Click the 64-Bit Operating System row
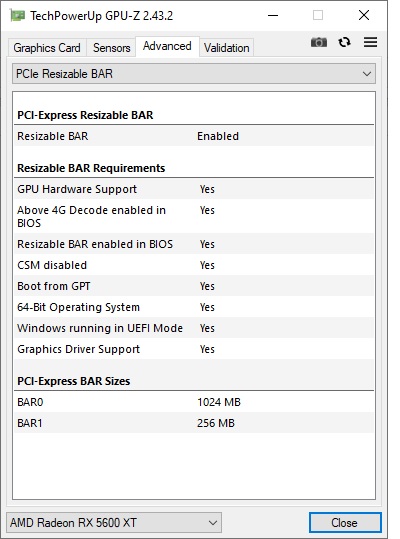The width and height of the screenshot is (400, 539). (x=194, y=307)
